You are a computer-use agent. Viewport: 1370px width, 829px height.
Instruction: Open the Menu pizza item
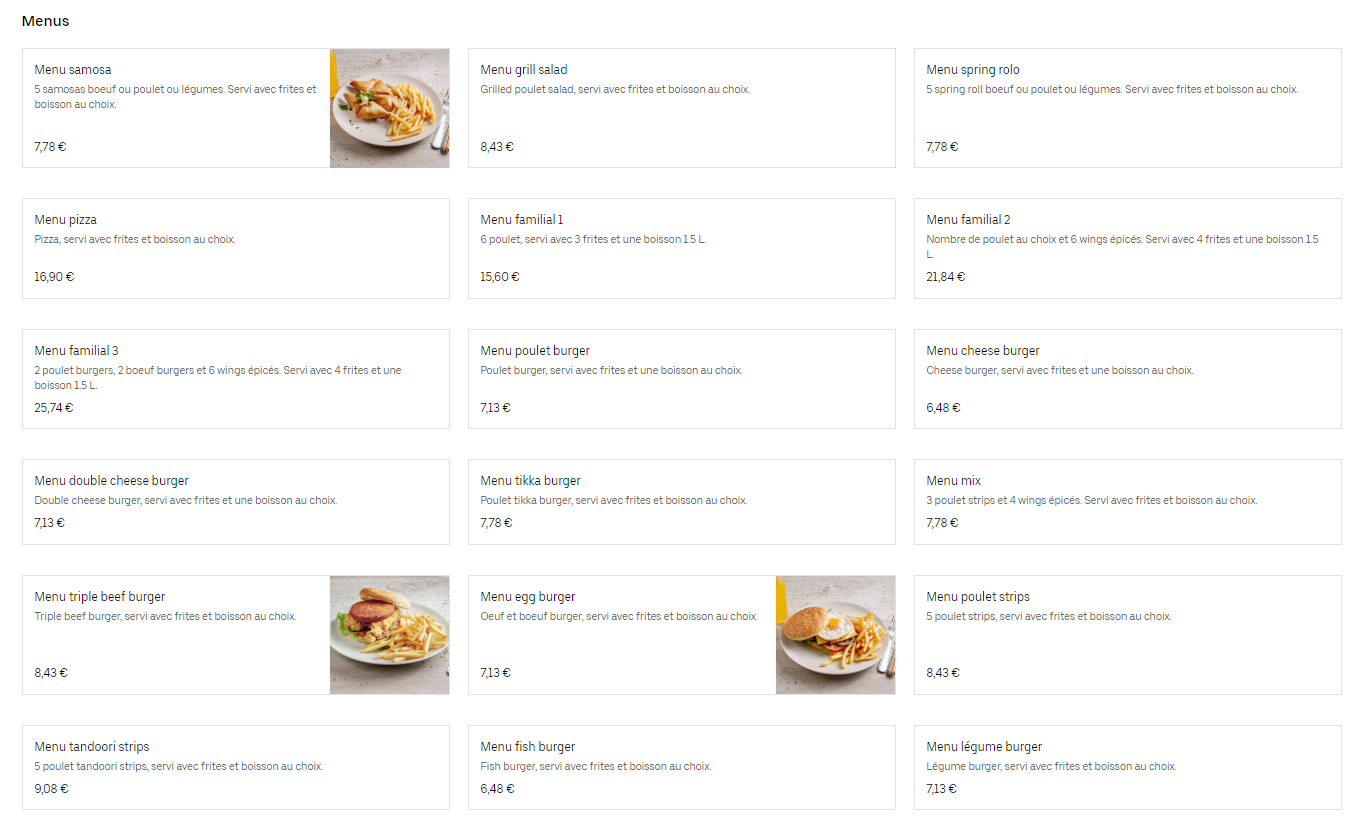[235, 248]
